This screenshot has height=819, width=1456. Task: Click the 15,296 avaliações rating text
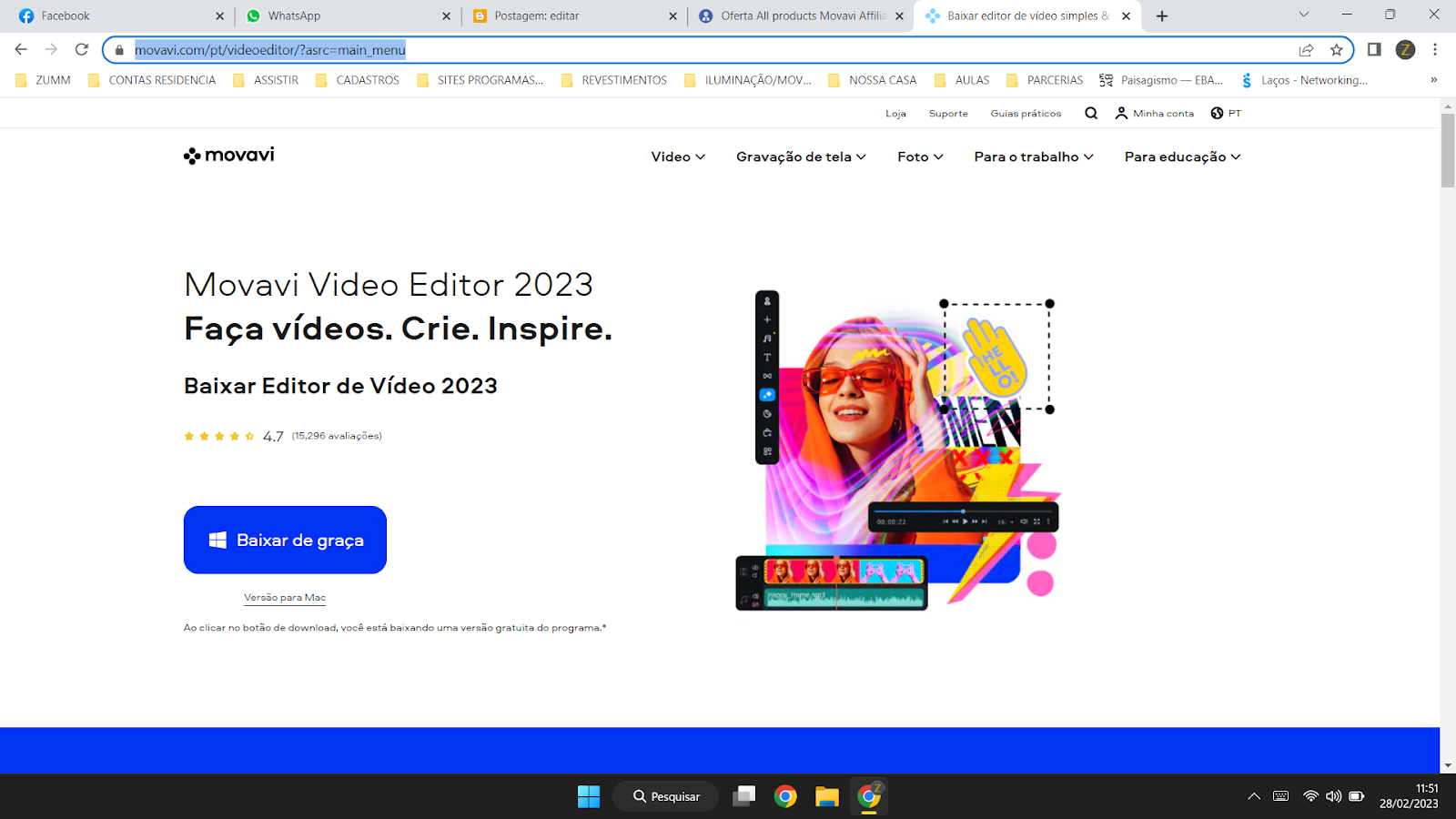[337, 436]
